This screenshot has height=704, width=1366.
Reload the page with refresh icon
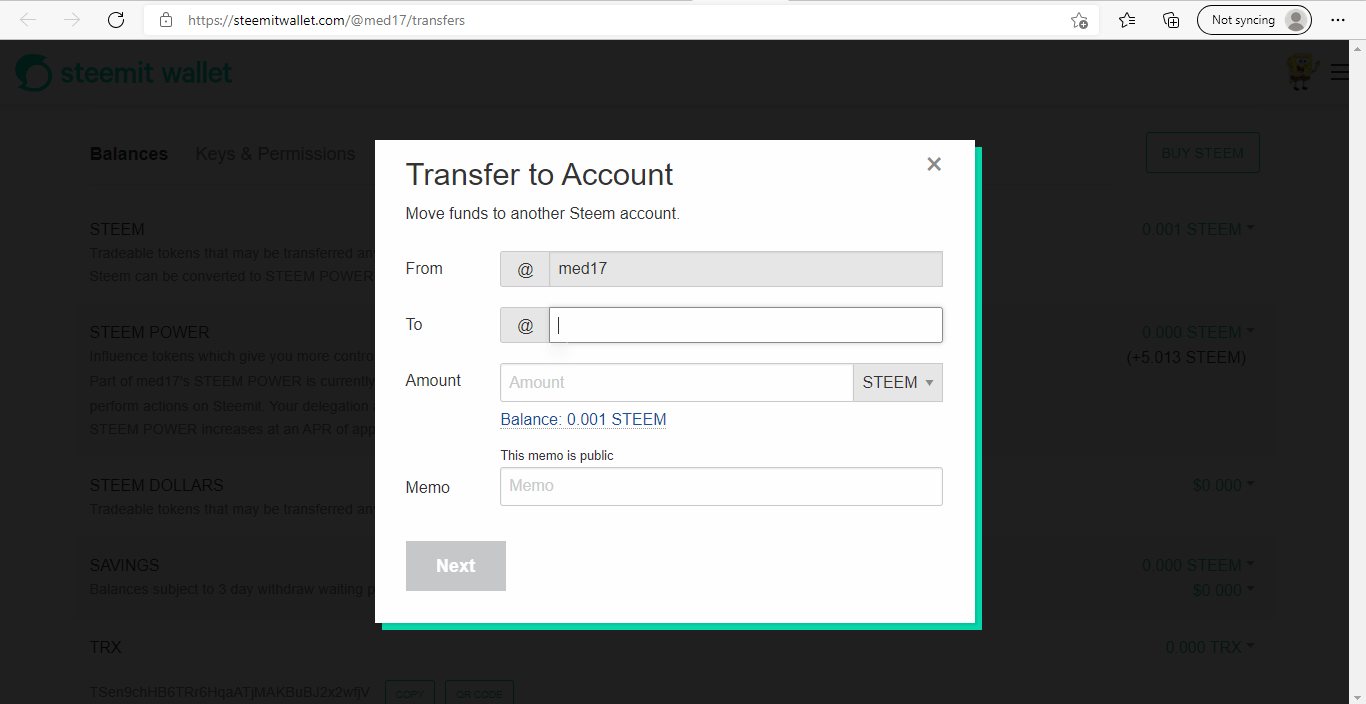pos(116,20)
